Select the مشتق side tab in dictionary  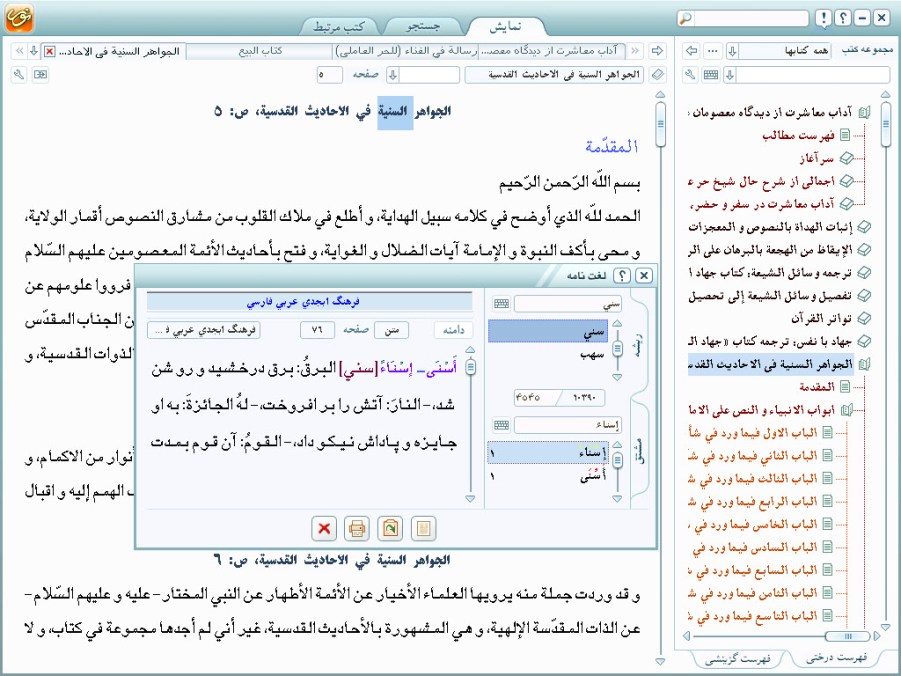pyautogui.click(x=639, y=451)
